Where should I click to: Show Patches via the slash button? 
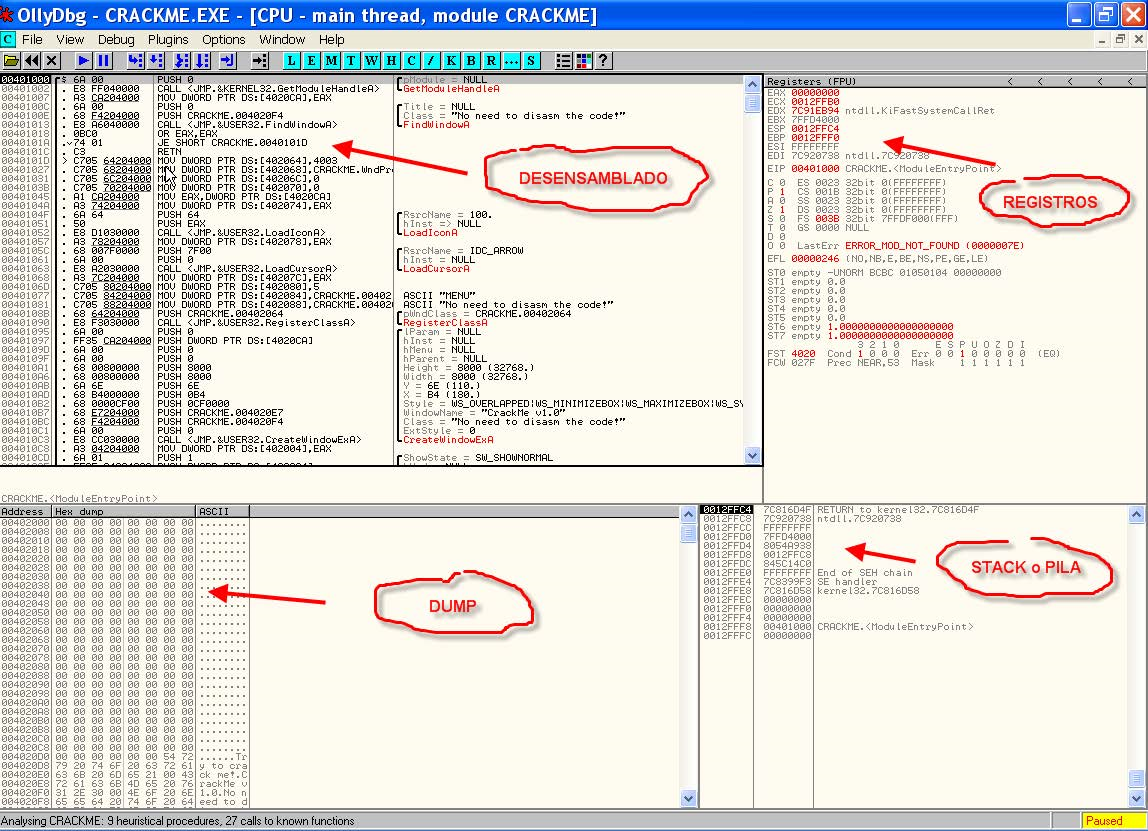pyautogui.click(x=431, y=61)
